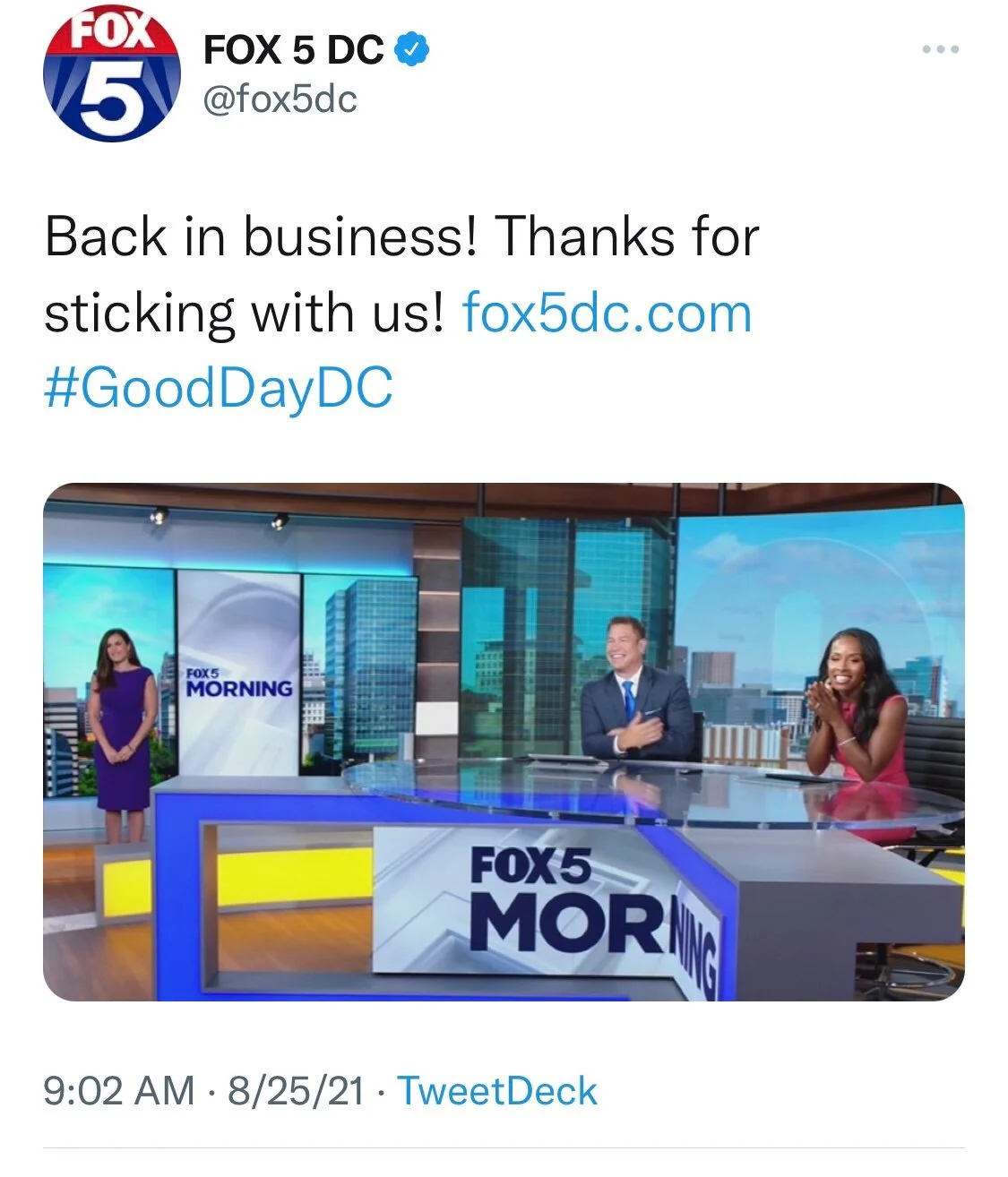Open the fox5dc.com link
1008x1177 pixels.
[607, 314]
